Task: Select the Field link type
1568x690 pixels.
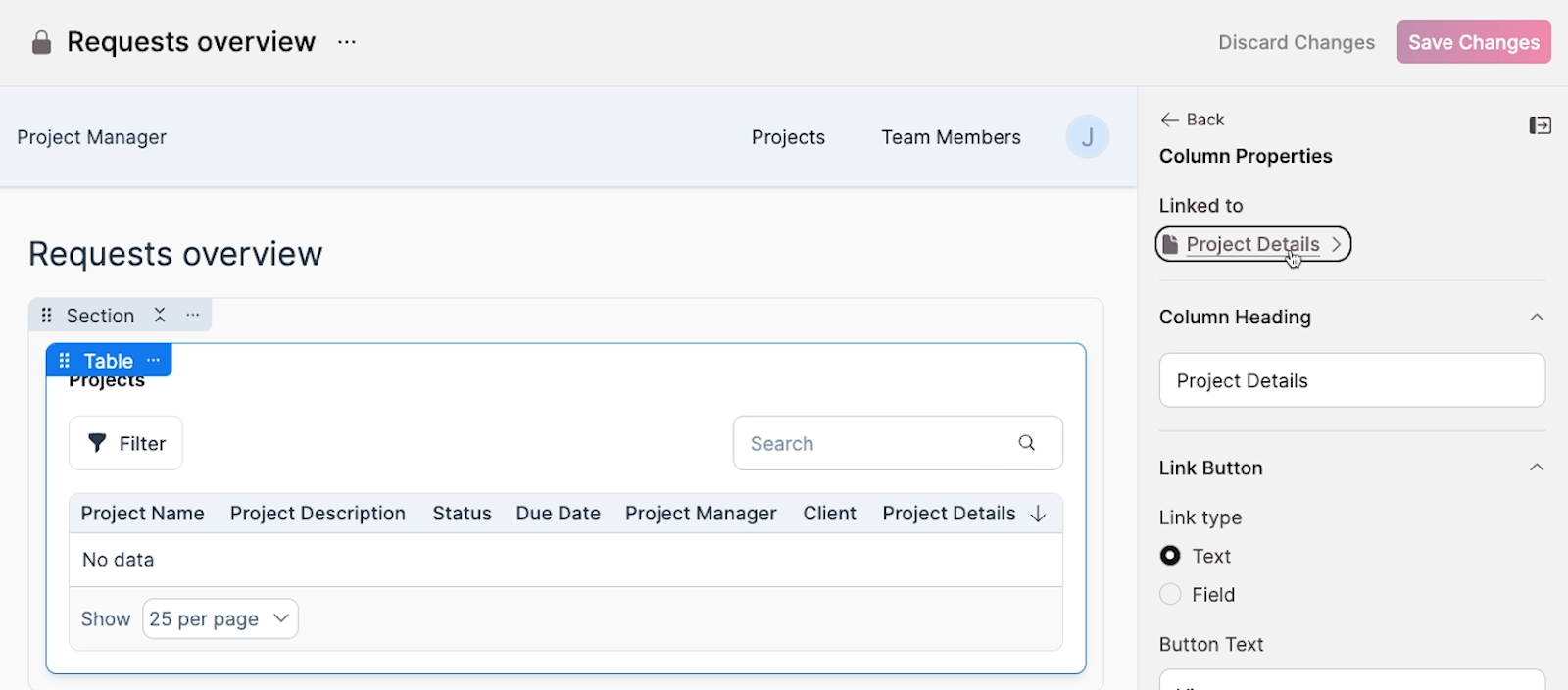Action: (1170, 594)
